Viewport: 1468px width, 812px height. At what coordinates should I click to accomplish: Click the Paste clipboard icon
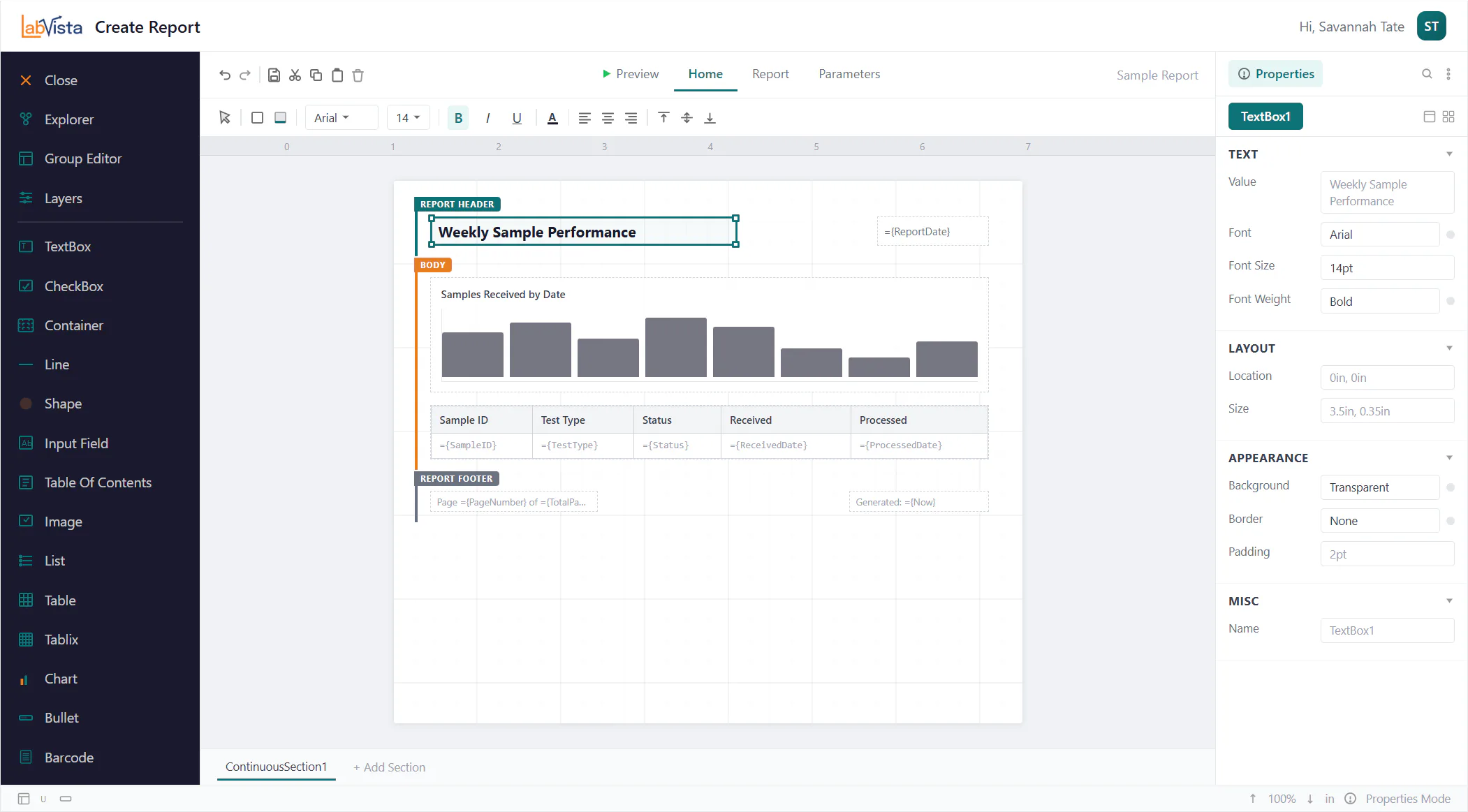coord(337,75)
